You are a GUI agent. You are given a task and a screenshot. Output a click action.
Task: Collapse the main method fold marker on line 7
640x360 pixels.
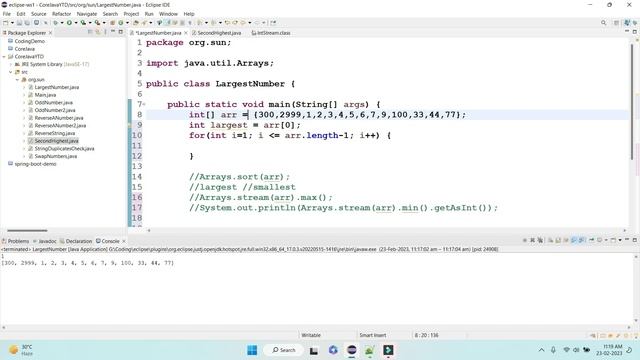[144, 104]
